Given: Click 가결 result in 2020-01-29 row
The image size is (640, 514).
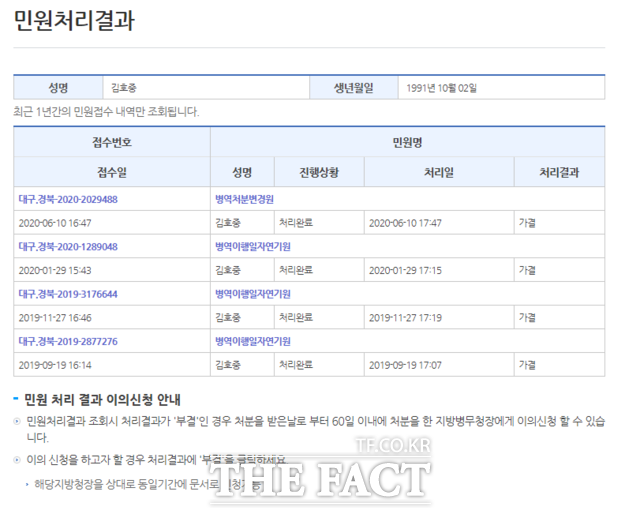Looking at the screenshot, I should tap(527, 270).
